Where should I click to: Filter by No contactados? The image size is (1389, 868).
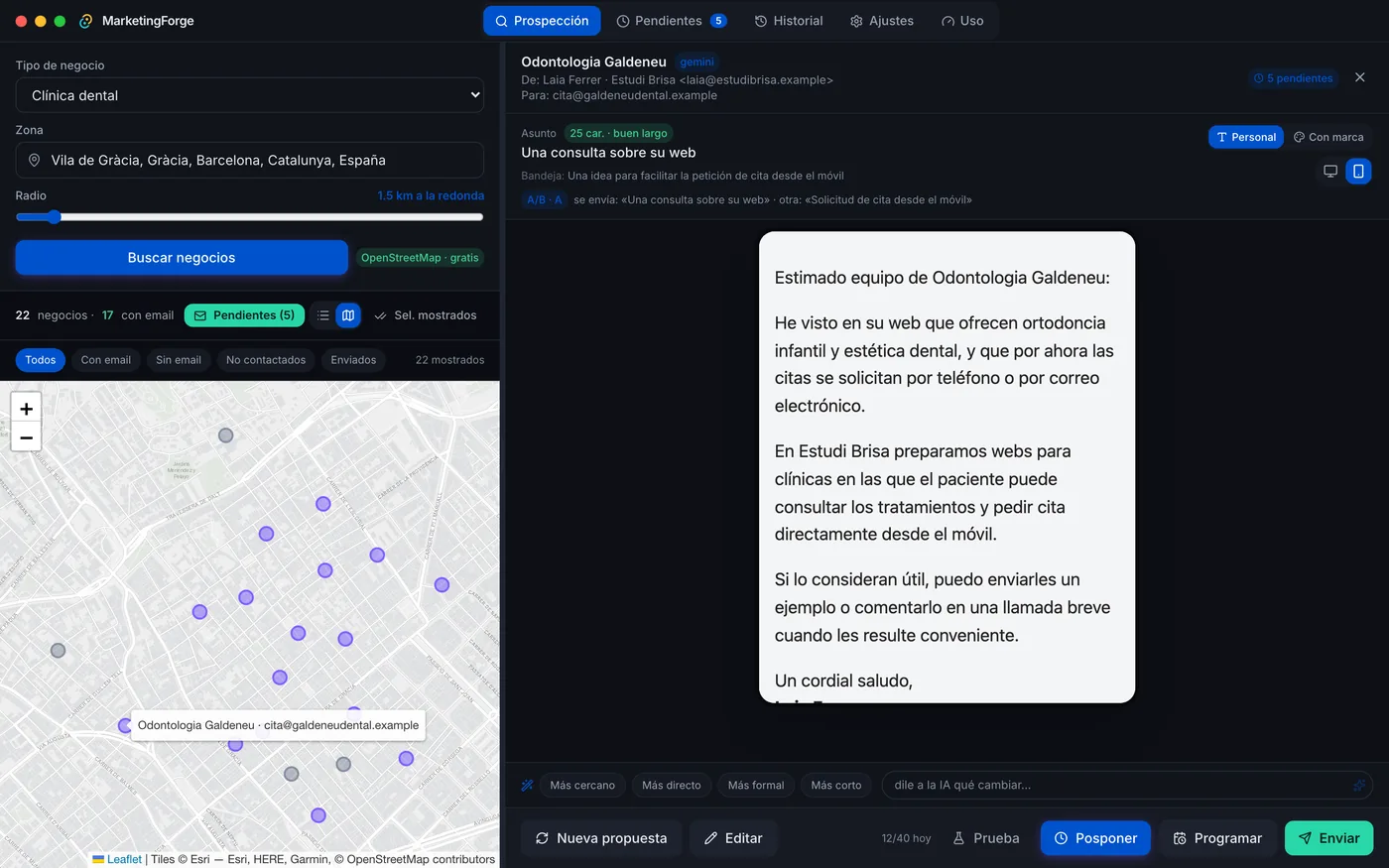coord(266,360)
